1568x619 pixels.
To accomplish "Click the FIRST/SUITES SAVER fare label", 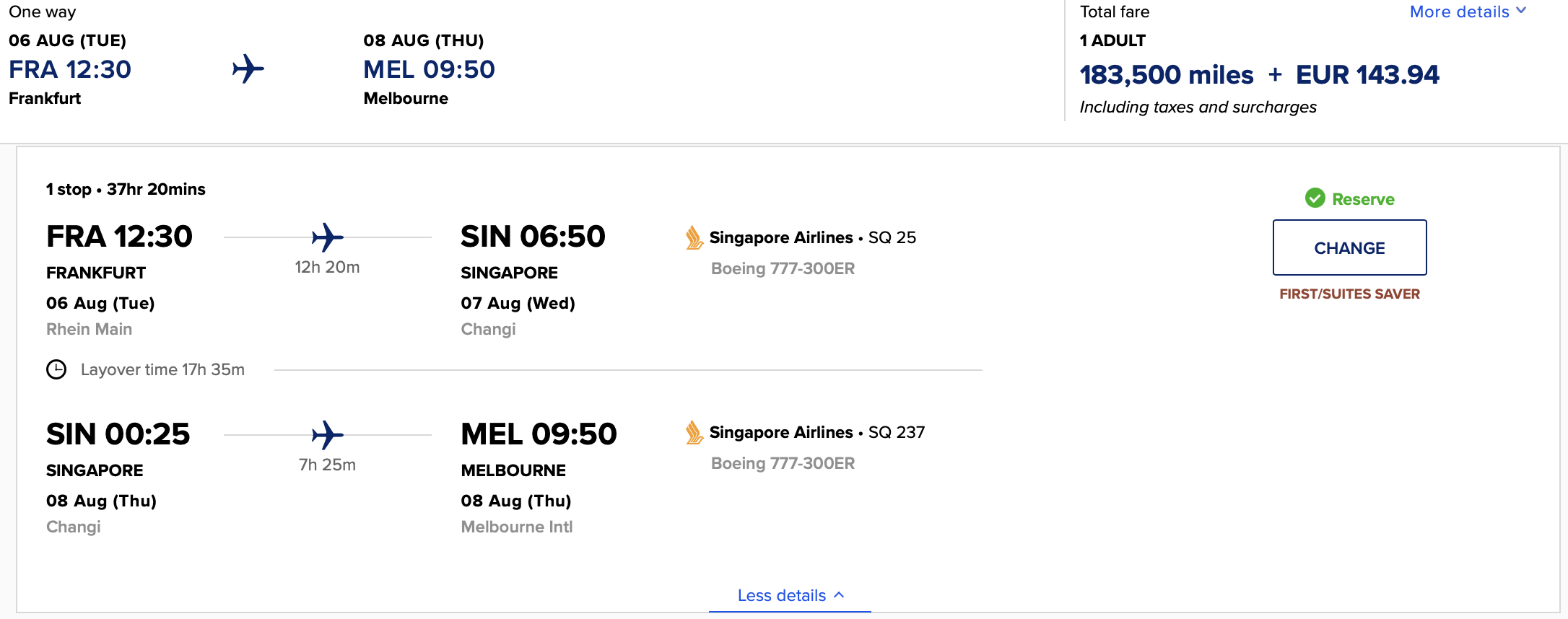I will (1349, 294).
